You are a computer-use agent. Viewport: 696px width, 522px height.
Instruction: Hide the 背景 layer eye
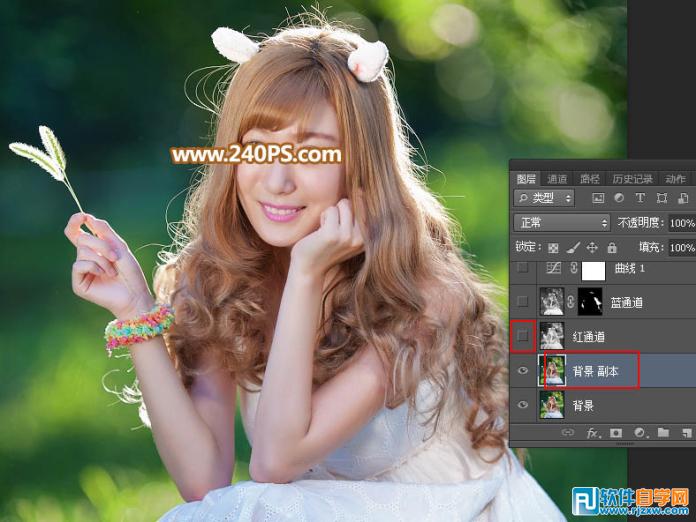523,404
